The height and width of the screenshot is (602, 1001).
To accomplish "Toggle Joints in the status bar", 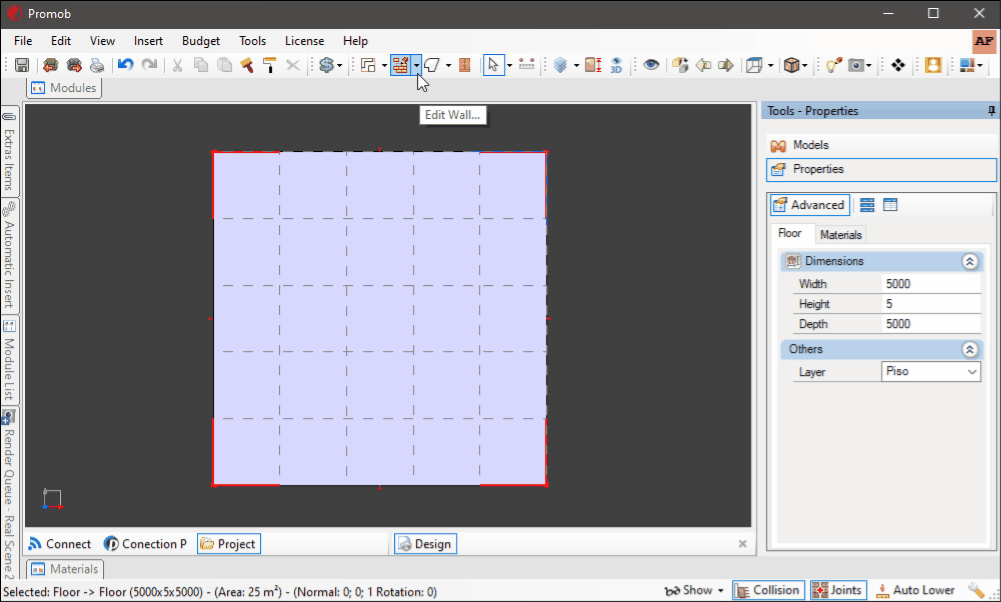I will 838,591.
